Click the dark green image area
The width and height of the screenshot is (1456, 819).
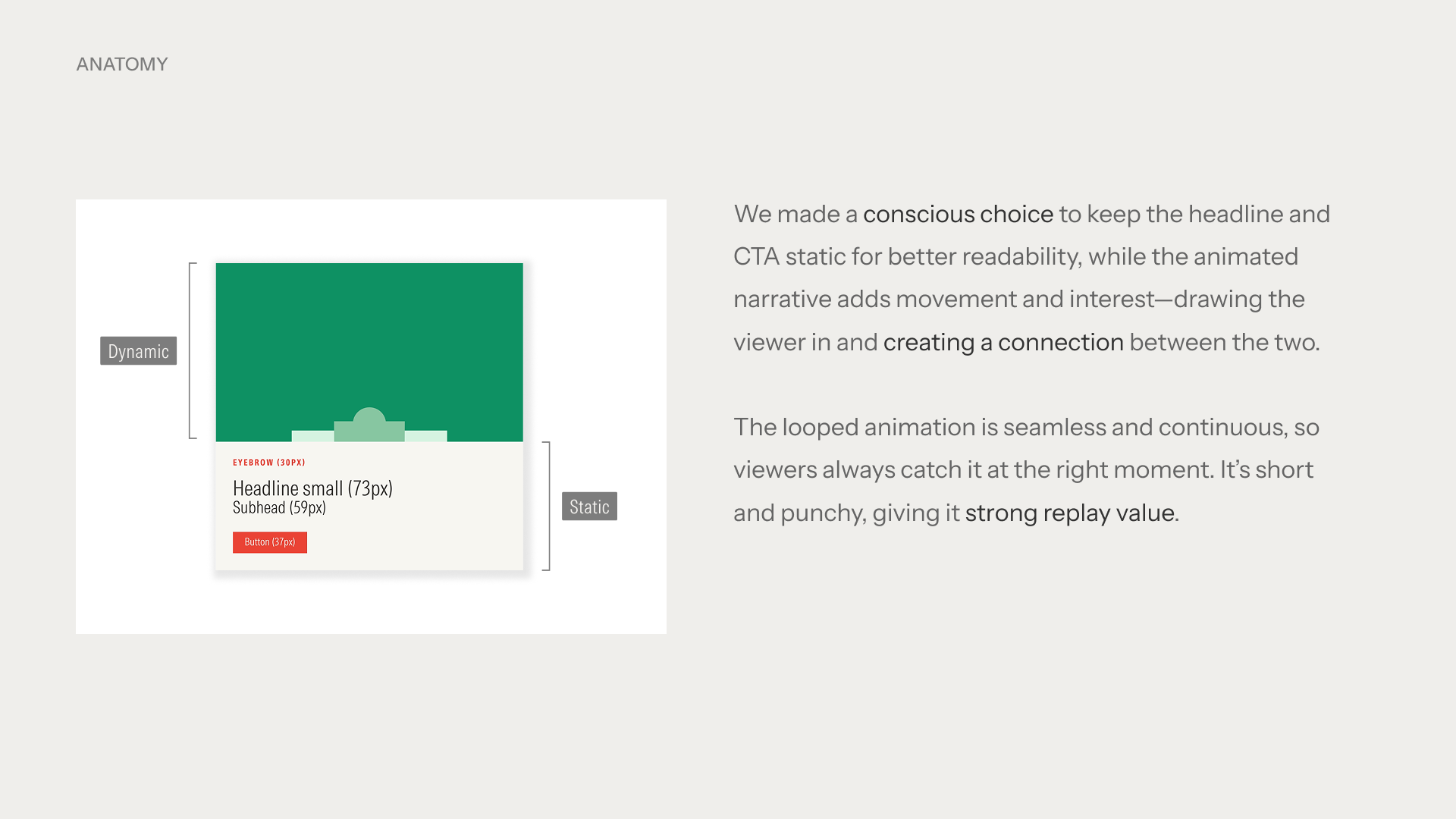[369, 334]
